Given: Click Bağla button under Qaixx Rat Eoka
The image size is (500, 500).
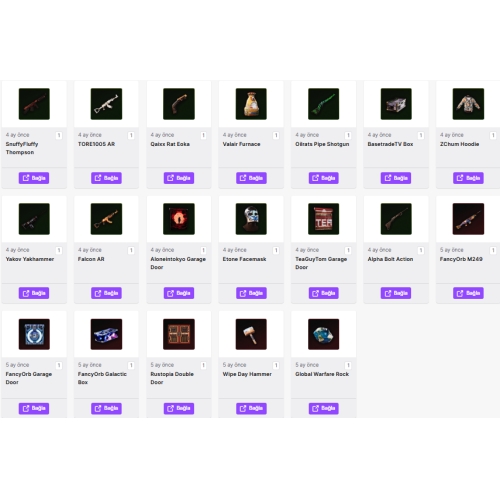Looking at the screenshot, I should tap(179, 178).
